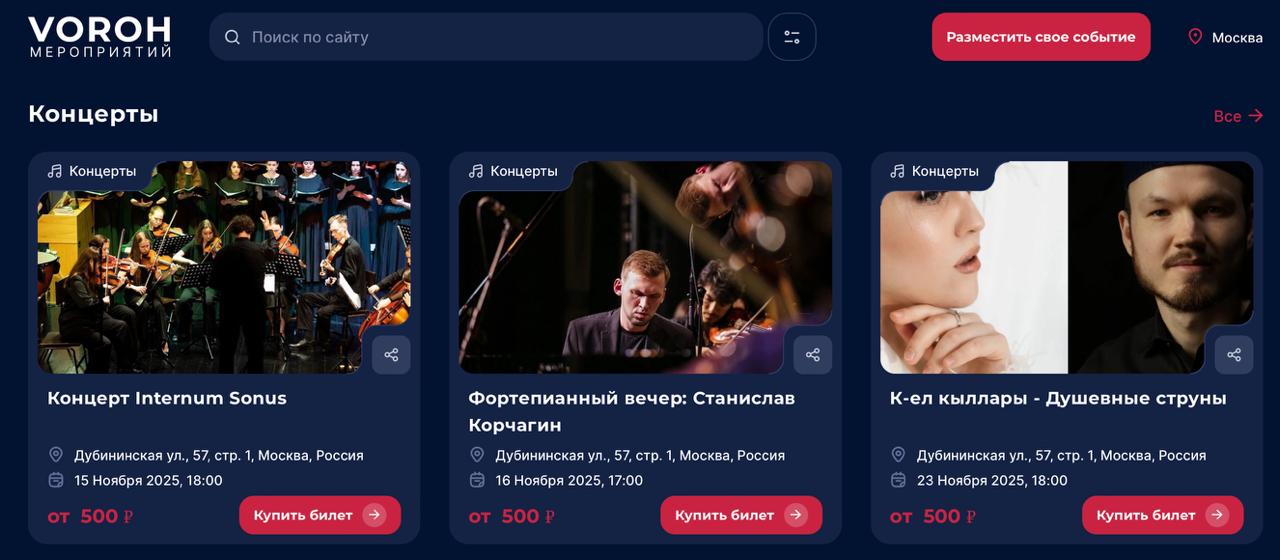The height and width of the screenshot is (560, 1280).
Task: Buy ticket for Концерт Internum Sonus
Action: 320,515
